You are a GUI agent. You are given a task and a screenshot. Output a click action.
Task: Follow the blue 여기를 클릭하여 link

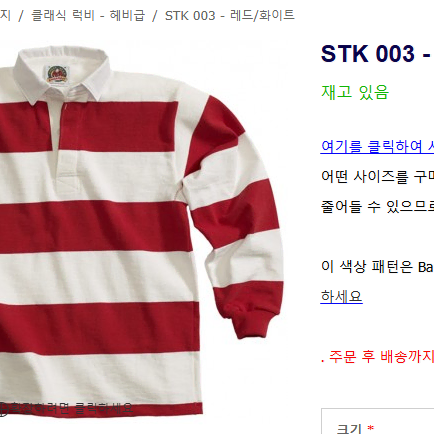click(377, 146)
